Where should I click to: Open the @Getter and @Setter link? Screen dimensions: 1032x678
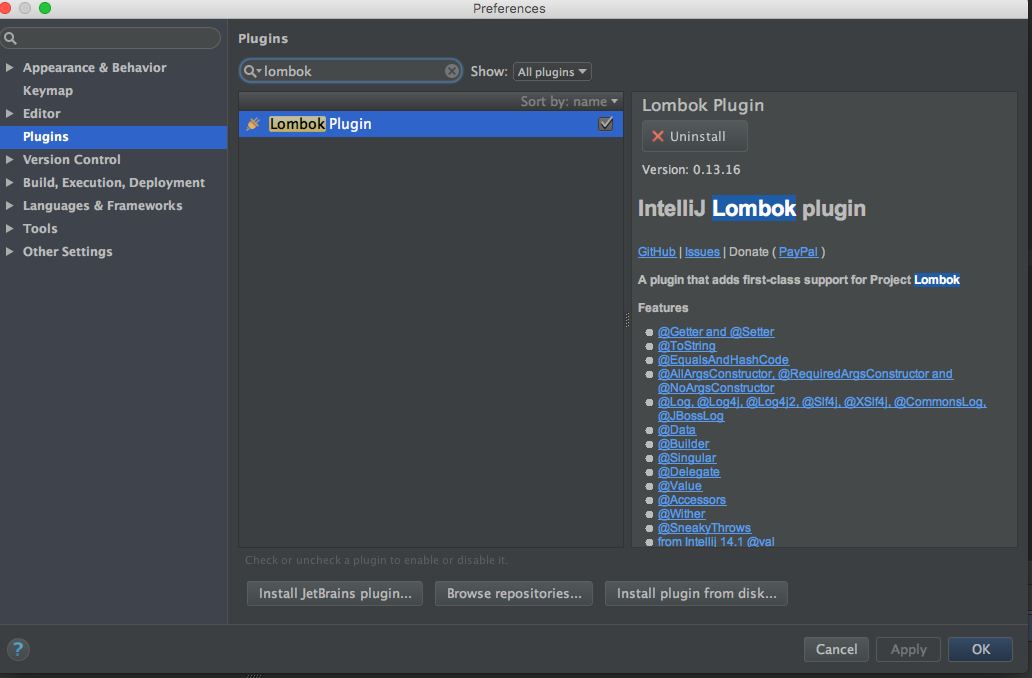click(x=716, y=332)
